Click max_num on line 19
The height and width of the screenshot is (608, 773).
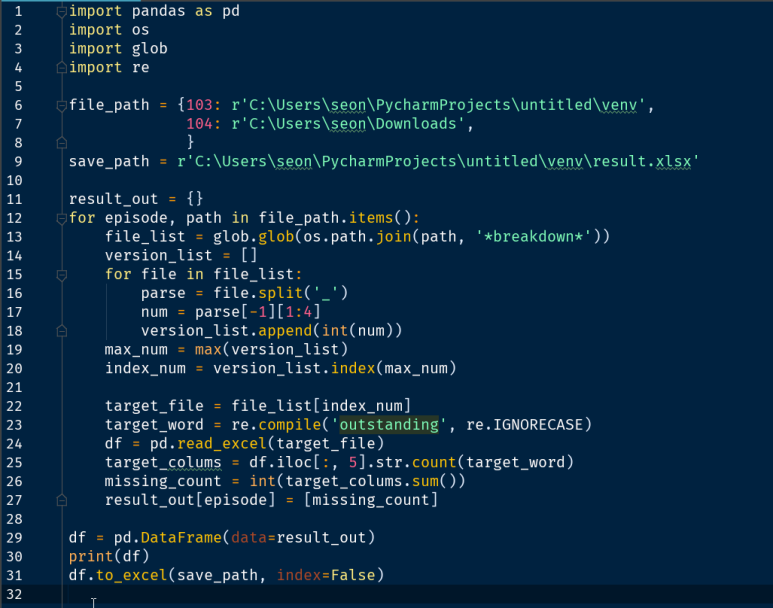tap(136, 350)
